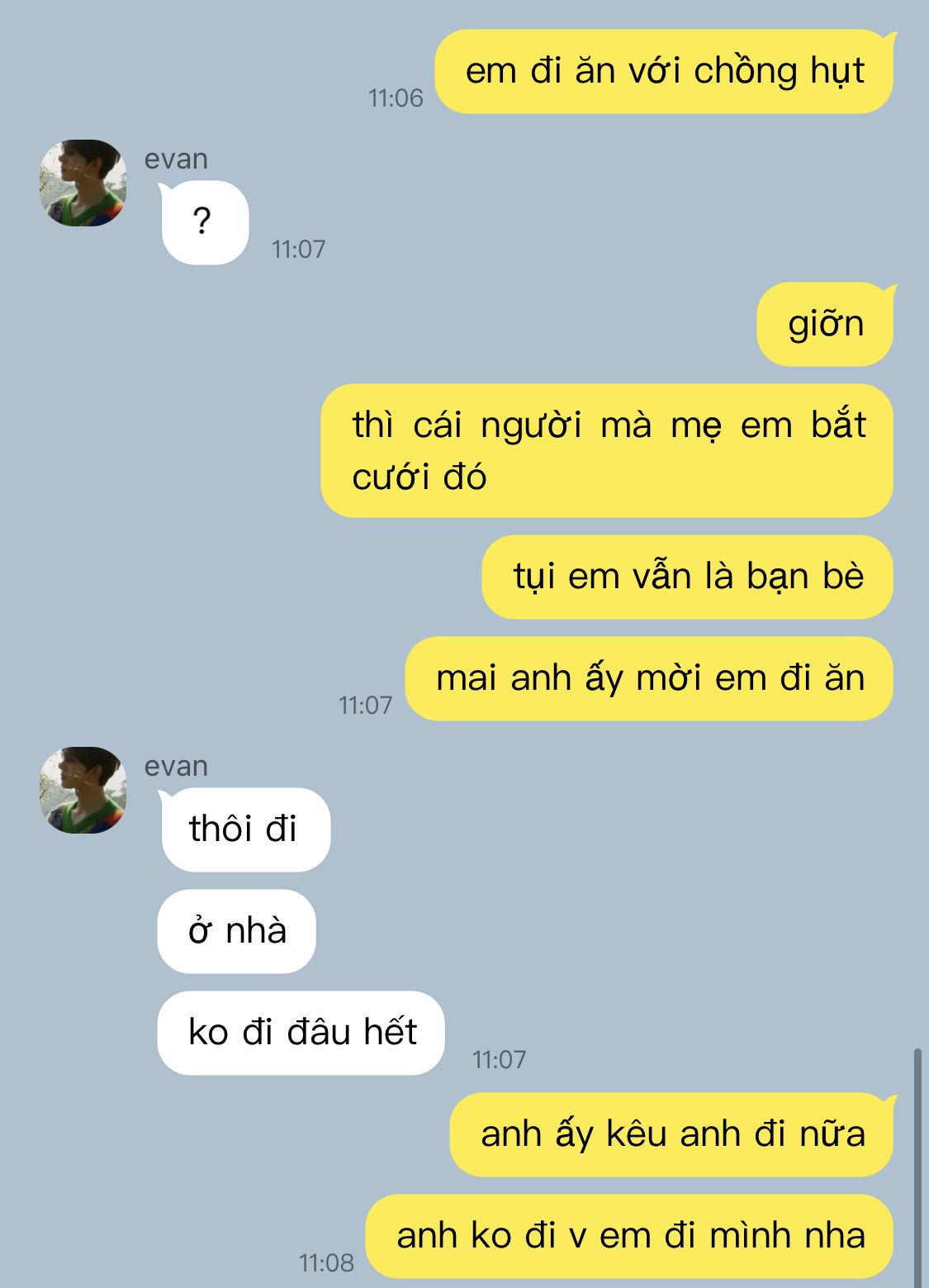
Task: Tap evan's avatar beside the '?' message
Action: tap(83, 183)
